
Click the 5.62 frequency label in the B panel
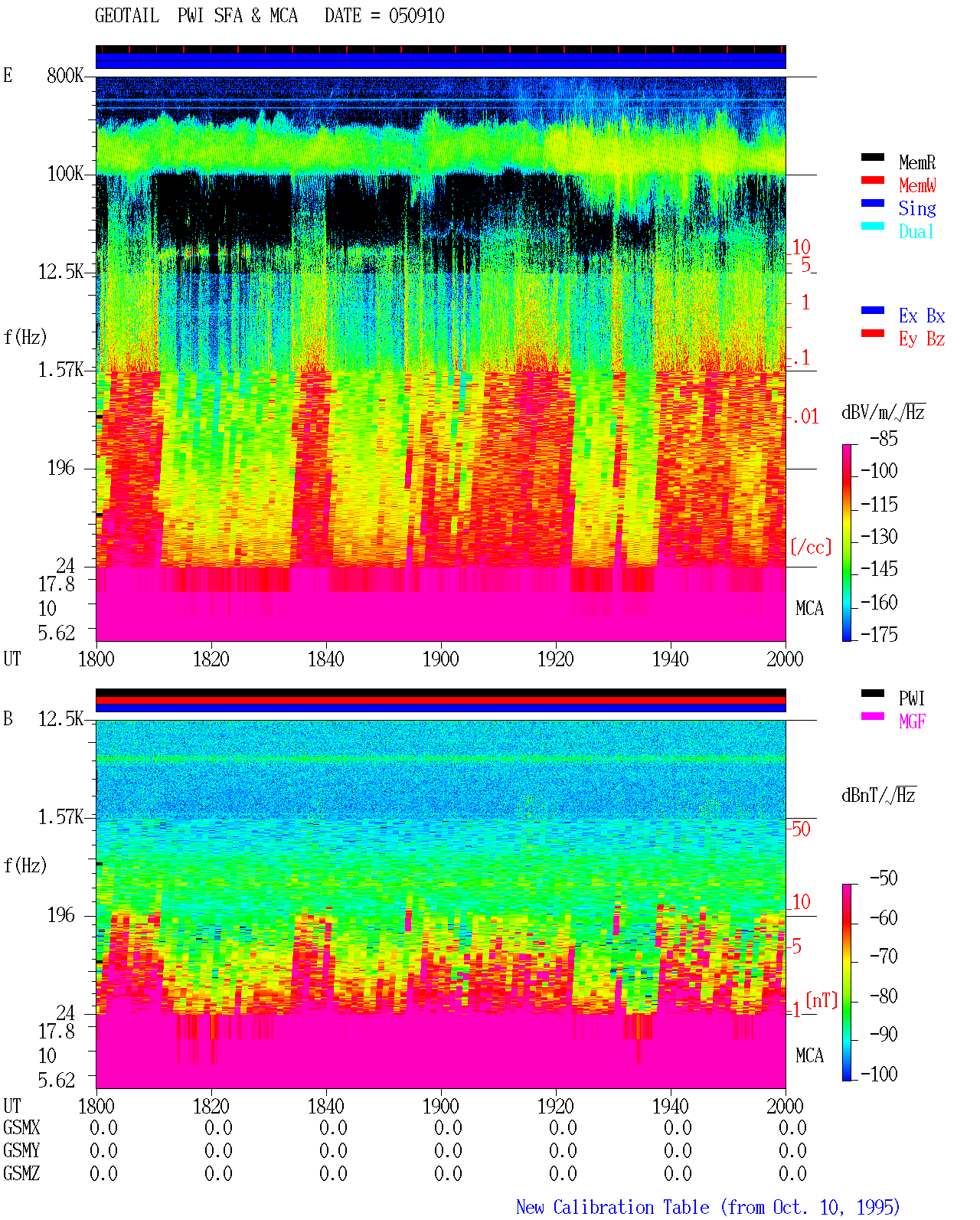(x=57, y=1080)
